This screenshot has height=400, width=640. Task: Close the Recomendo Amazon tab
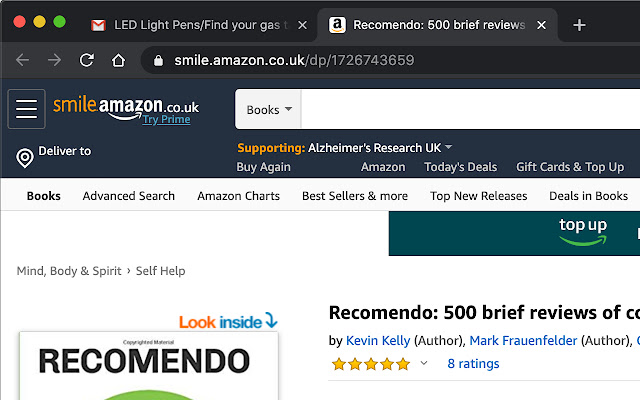point(541,25)
